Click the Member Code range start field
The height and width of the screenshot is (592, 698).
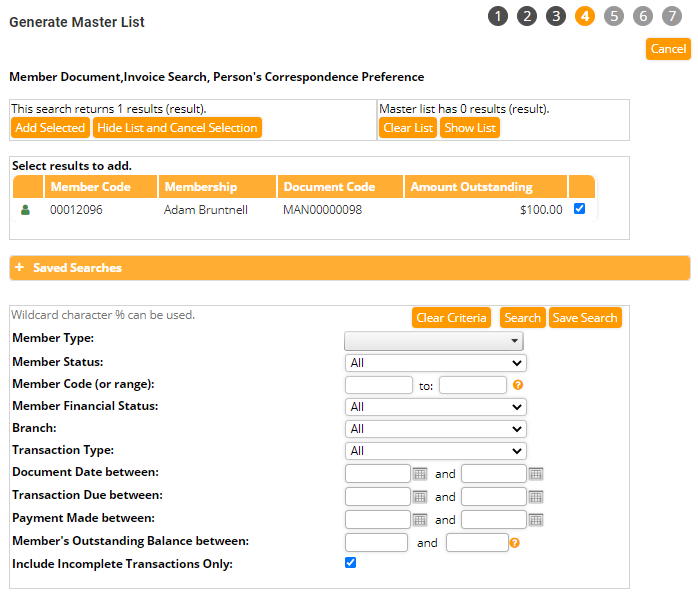[379, 385]
